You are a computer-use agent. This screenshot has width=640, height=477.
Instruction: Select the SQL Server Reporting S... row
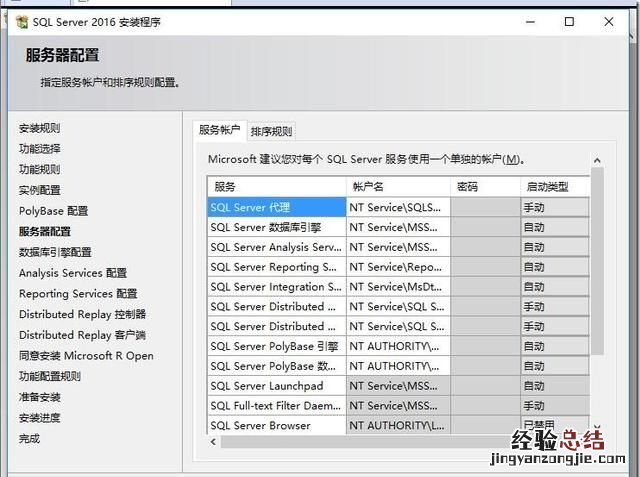277,267
